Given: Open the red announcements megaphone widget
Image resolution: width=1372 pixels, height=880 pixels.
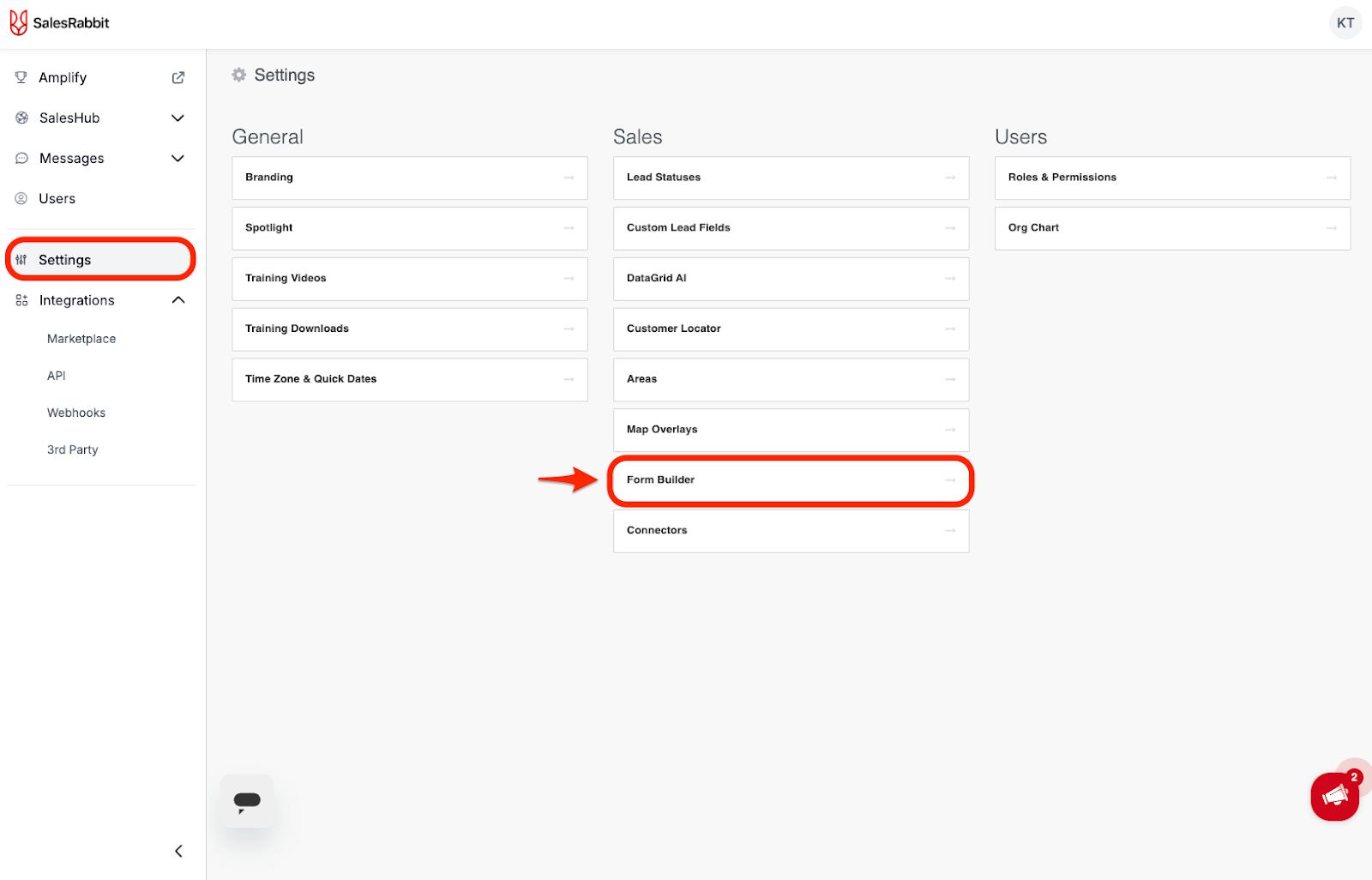Looking at the screenshot, I should 1334,796.
